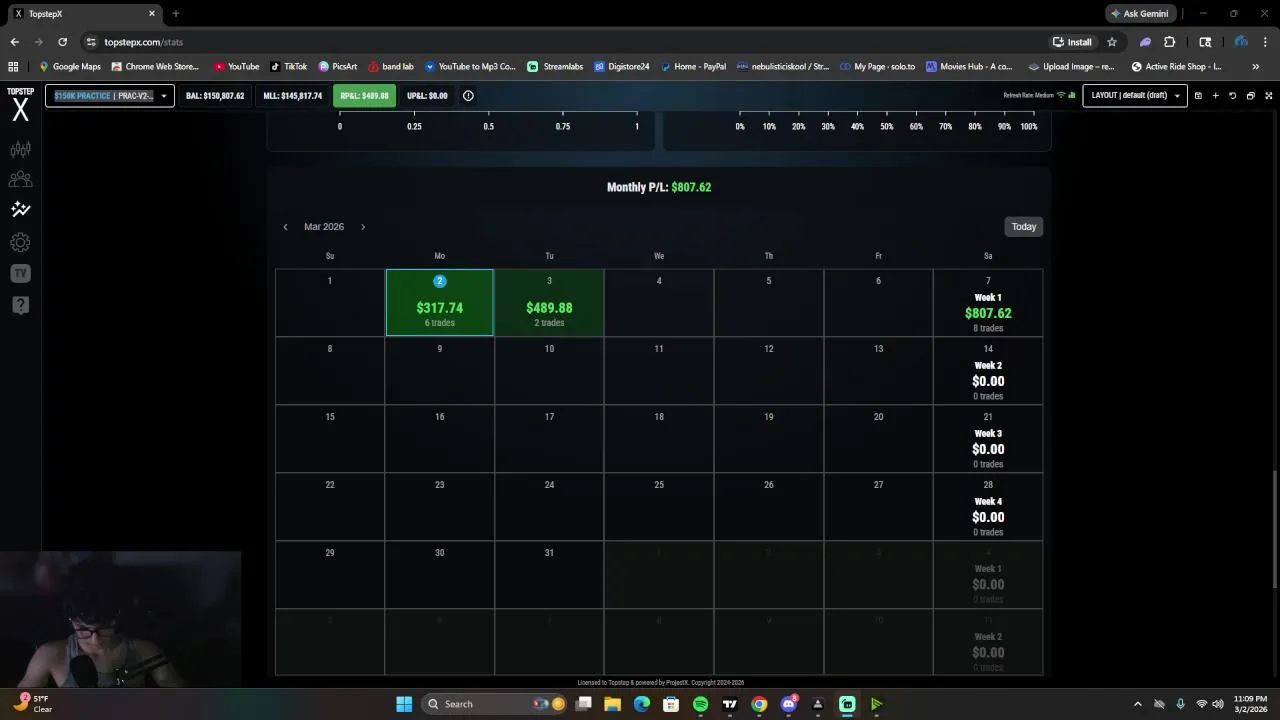Click the page vertical scrollbar thumb
1280x720 pixels.
[1274, 530]
